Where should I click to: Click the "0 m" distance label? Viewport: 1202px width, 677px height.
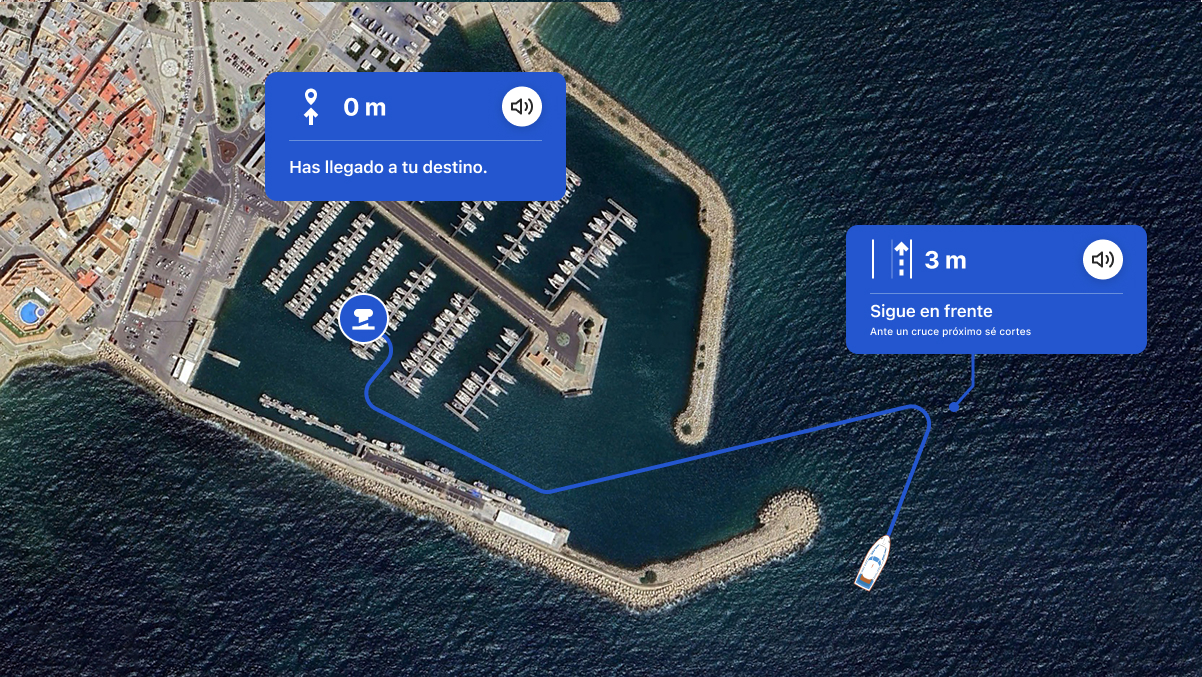[x=364, y=107]
